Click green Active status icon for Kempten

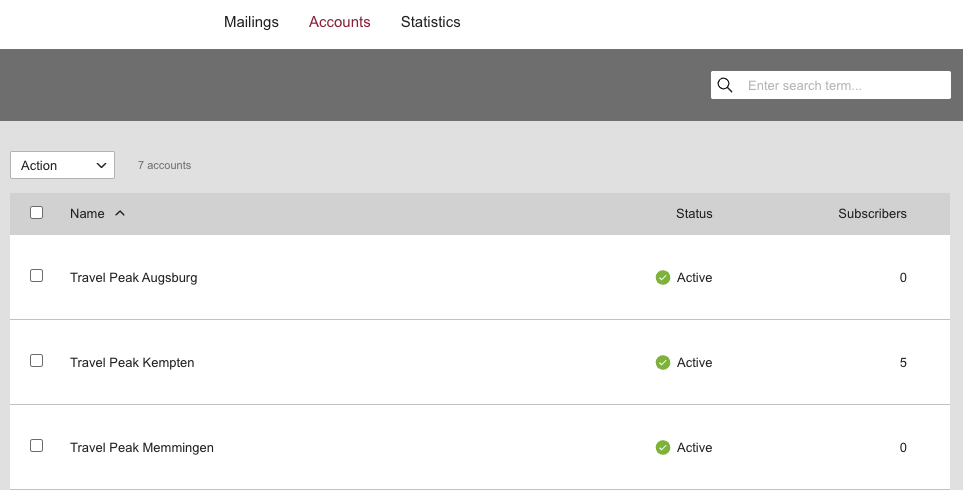coord(662,363)
